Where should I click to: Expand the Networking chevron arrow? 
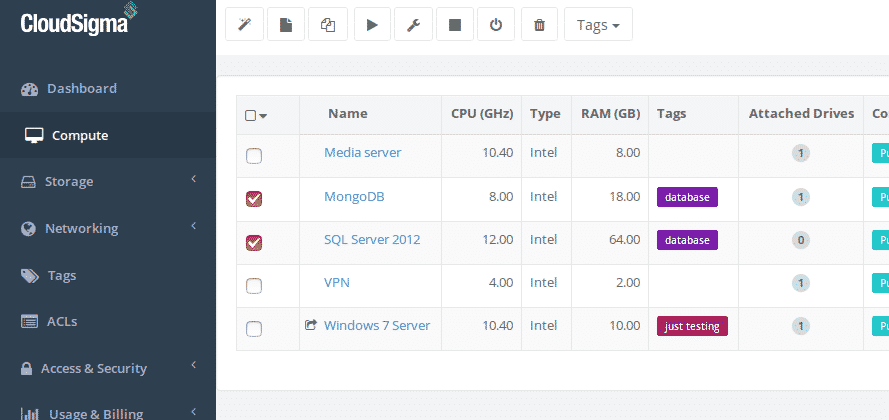[193, 226]
